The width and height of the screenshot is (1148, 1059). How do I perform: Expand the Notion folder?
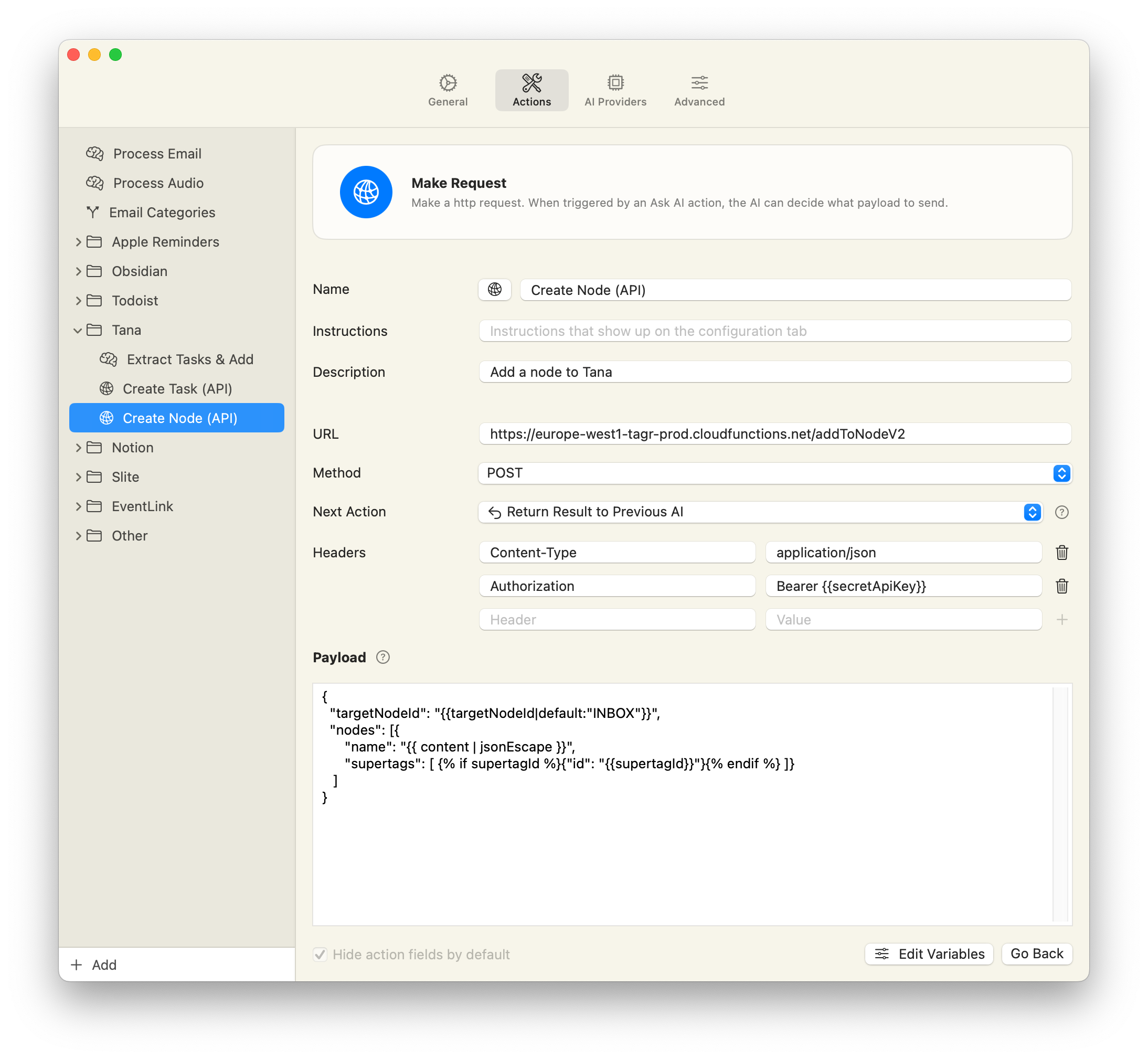click(x=78, y=448)
